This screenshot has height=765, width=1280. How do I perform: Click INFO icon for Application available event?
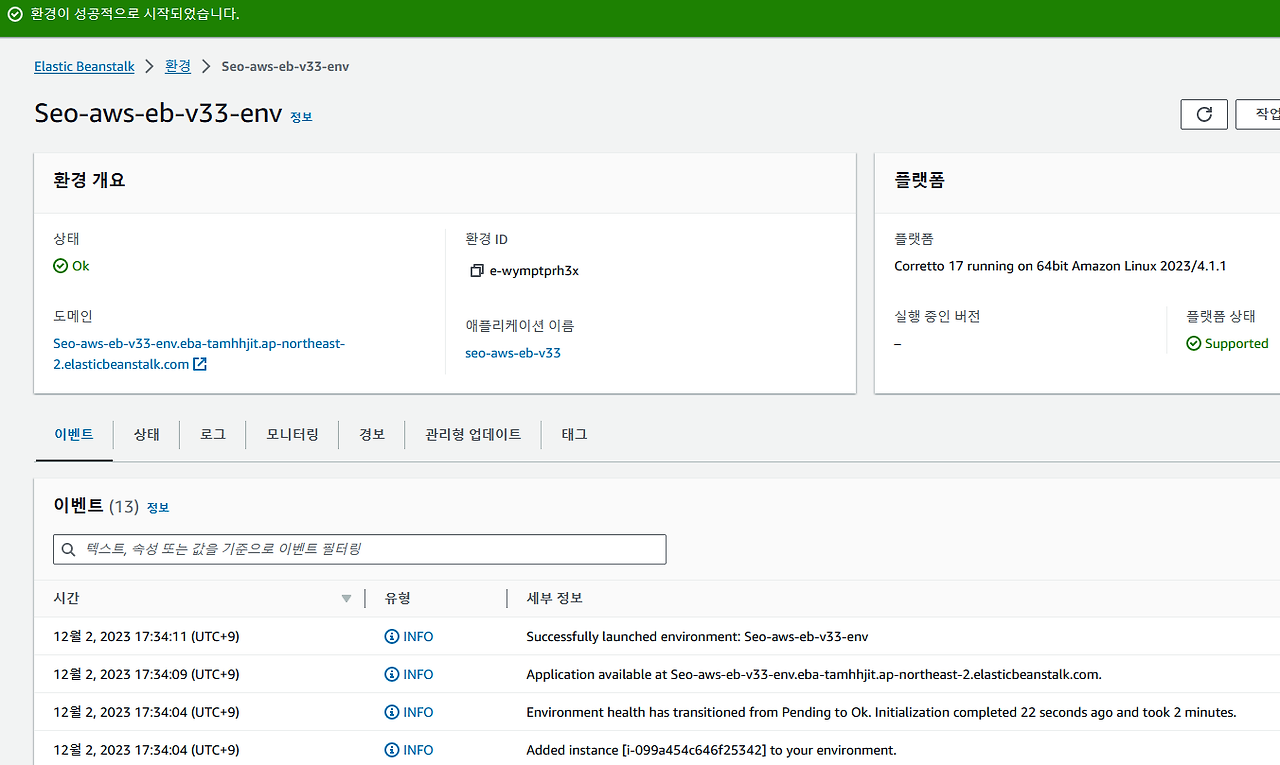[392, 675]
